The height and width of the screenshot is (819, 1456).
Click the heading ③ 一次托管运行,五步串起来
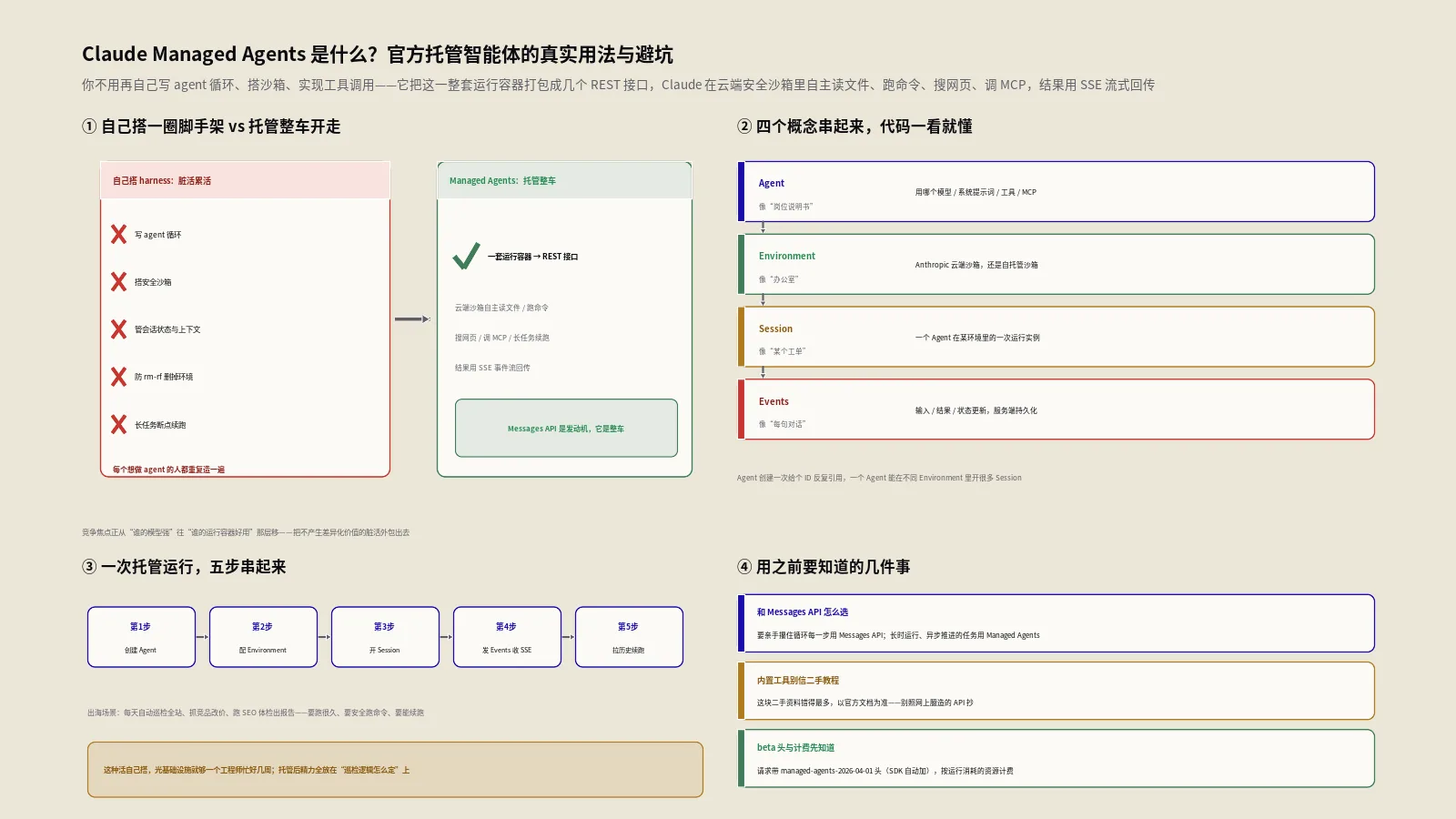[x=184, y=567]
